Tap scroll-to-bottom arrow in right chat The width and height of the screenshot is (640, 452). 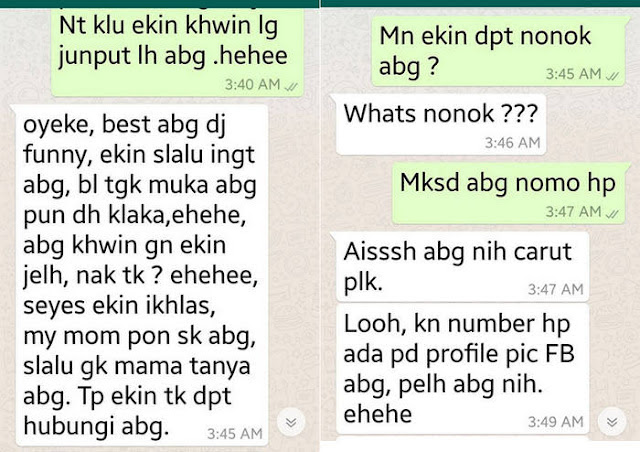[612, 422]
